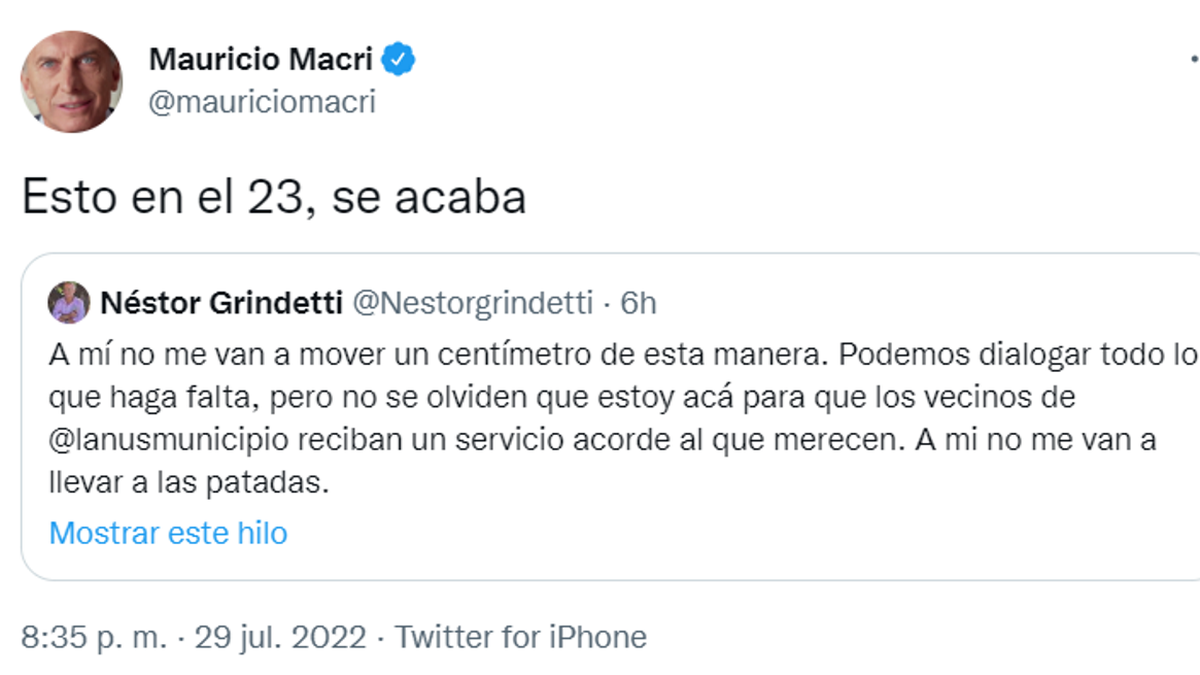Click the Néstor Grindetti name in quoted tweet

(220, 303)
